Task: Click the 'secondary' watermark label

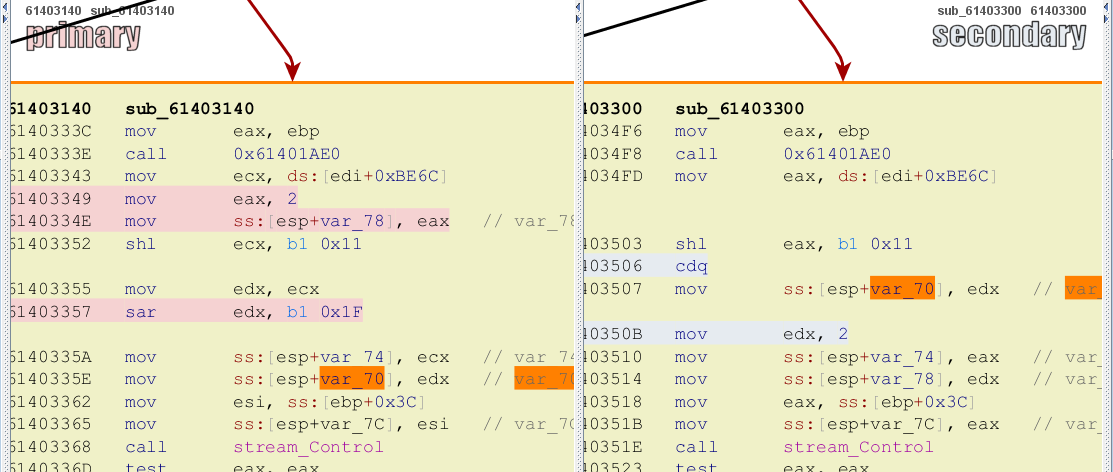Action: (1008, 37)
